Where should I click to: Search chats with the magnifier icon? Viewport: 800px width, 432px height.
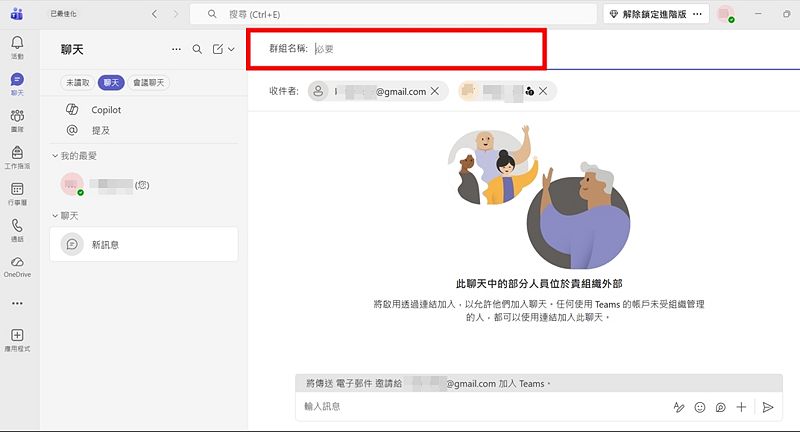(x=197, y=49)
